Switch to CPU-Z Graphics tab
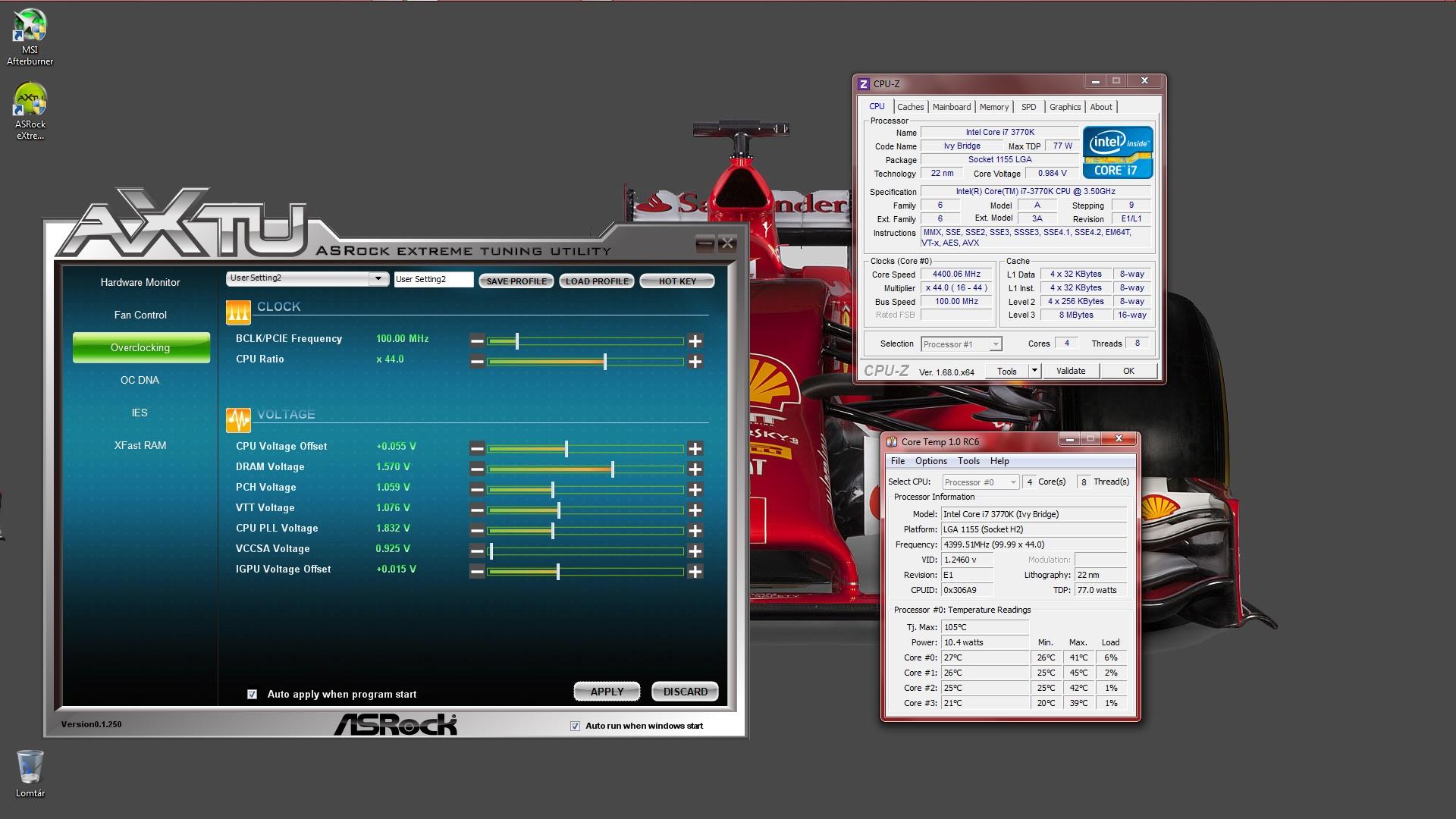 tap(1065, 107)
